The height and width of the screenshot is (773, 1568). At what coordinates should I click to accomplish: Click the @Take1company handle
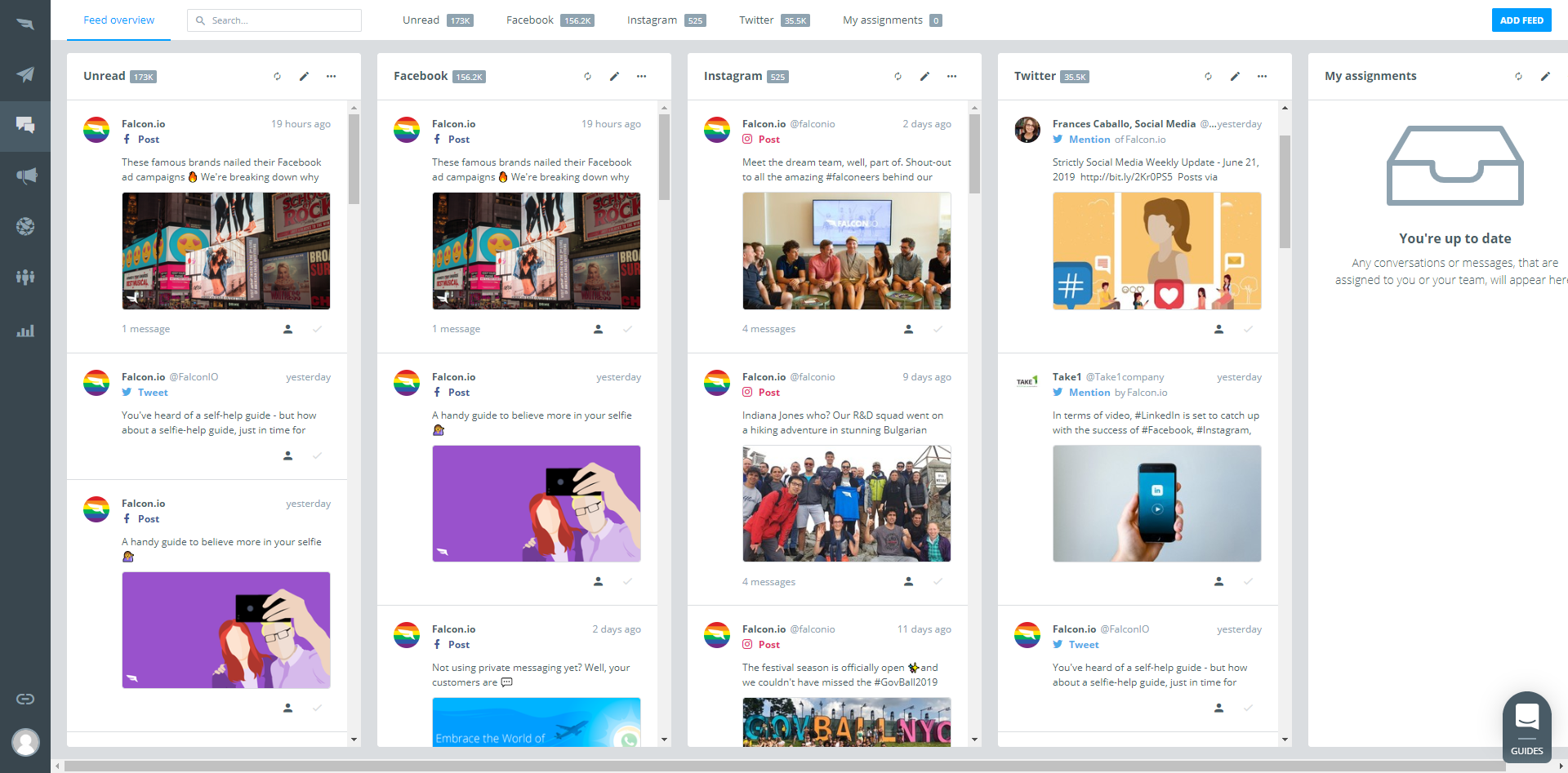coord(1125,377)
